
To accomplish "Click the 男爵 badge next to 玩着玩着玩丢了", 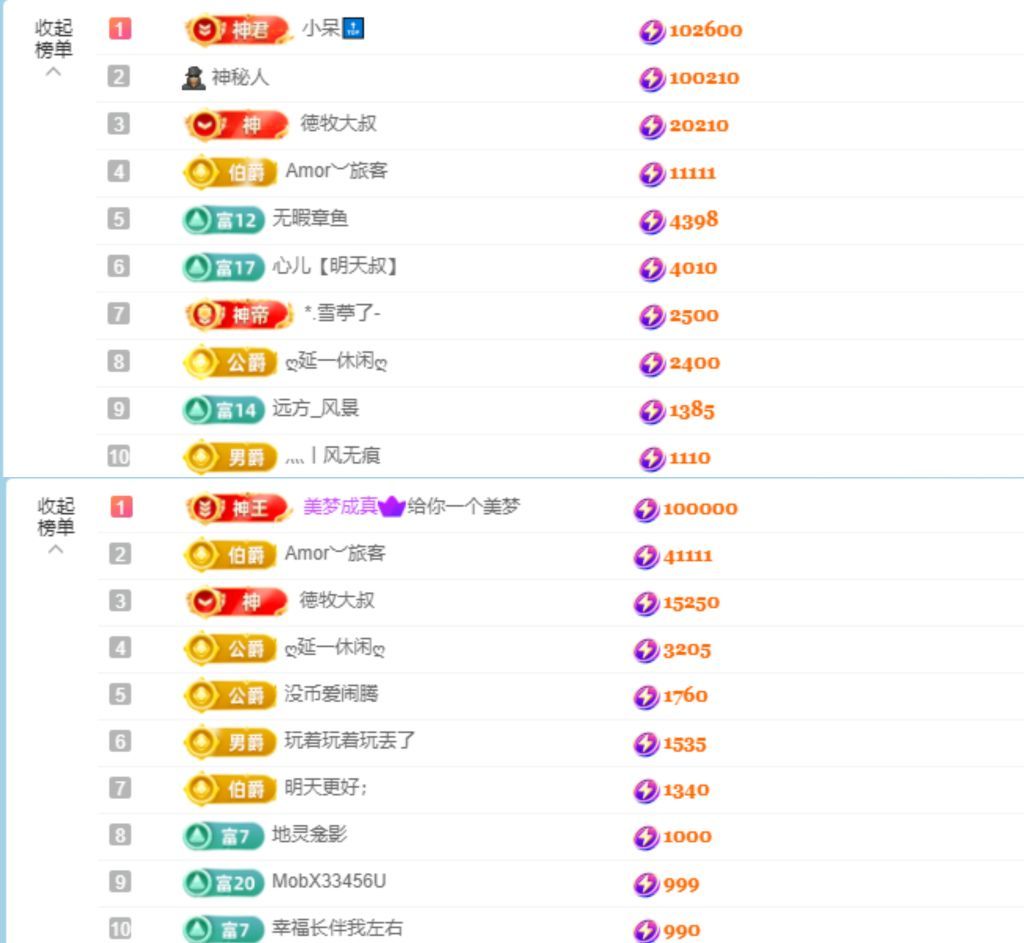I will tap(230, 742).
